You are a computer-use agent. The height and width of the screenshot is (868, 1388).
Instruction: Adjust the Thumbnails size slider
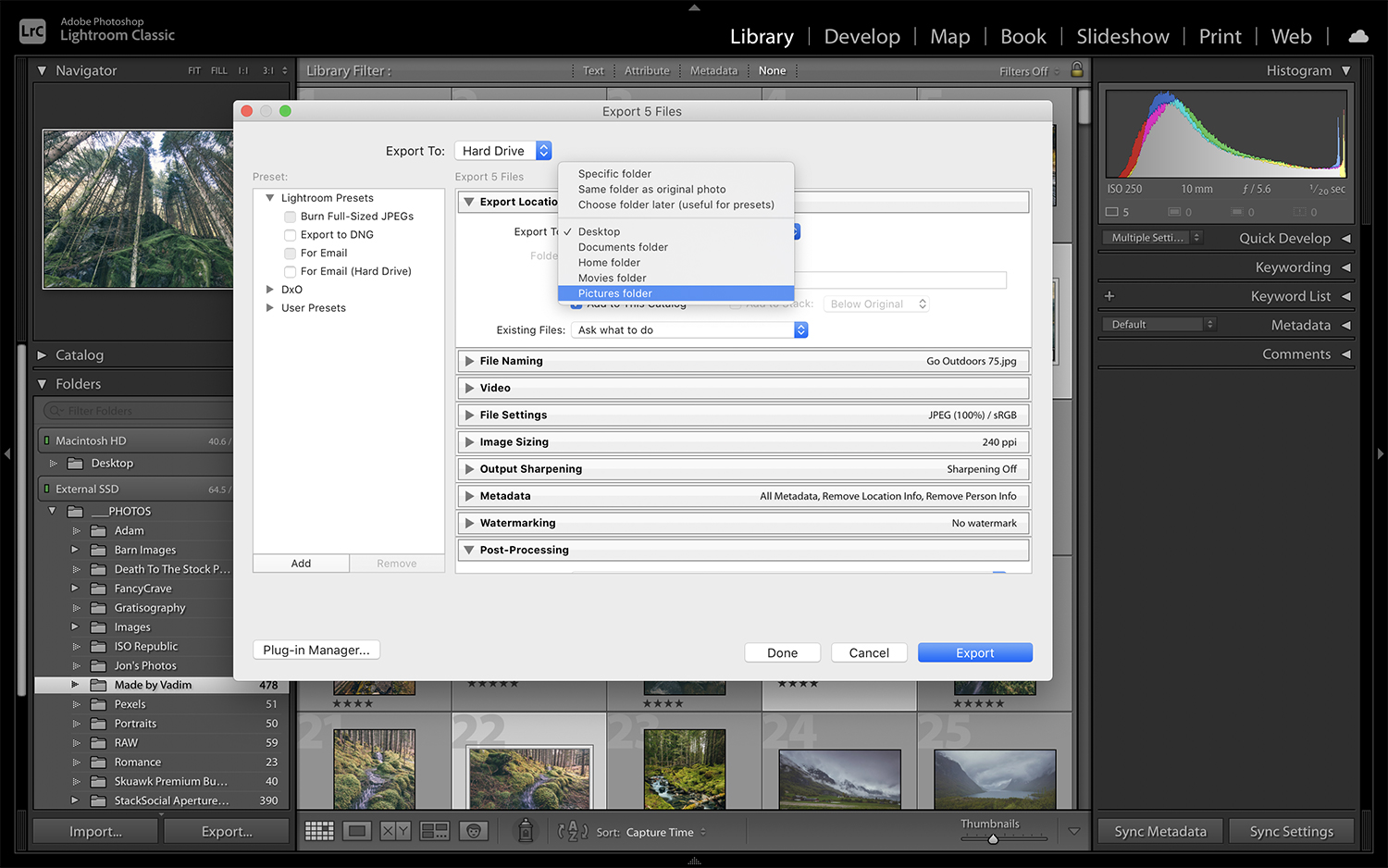pyautogui.click(x=993, y=839)
